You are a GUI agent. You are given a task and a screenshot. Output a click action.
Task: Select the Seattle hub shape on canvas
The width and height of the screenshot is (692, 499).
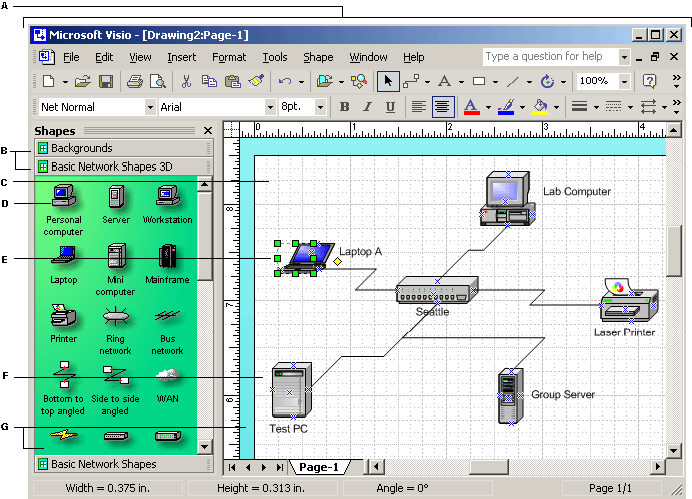point(437,290)
